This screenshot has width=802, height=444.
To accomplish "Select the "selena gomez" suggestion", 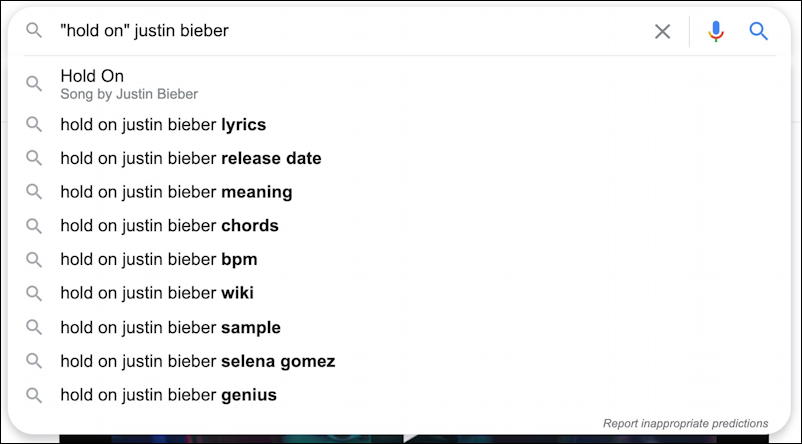I will (x=399, y=361).
